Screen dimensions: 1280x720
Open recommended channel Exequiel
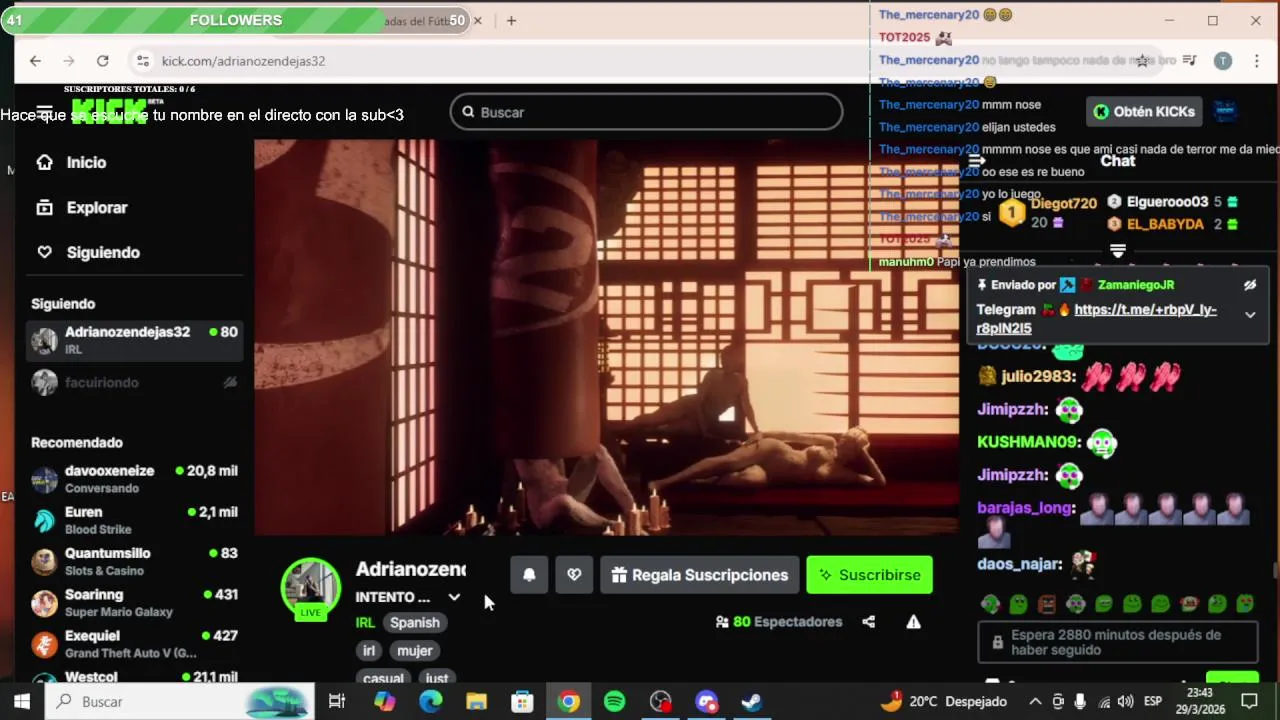click(x=134, y=643)
